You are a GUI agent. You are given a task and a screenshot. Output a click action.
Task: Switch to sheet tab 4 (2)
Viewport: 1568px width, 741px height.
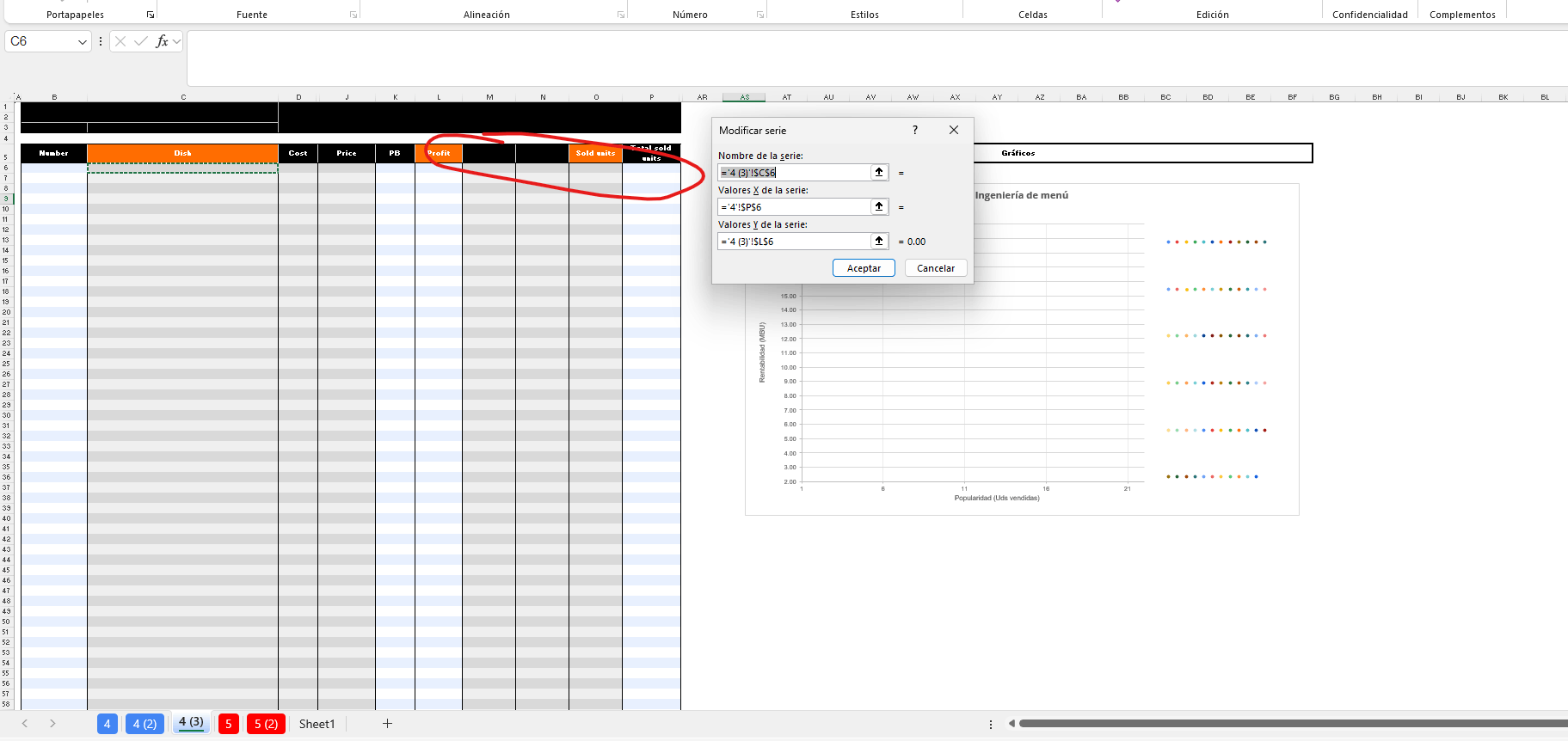click(x=145, y=724)
